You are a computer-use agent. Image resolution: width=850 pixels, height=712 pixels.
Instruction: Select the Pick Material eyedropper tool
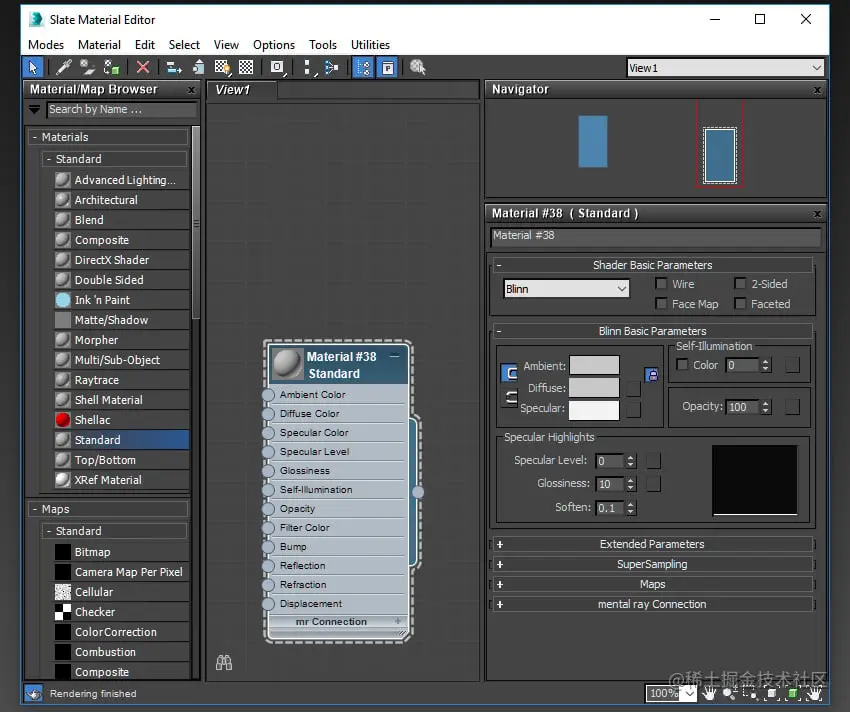point(63,66)
